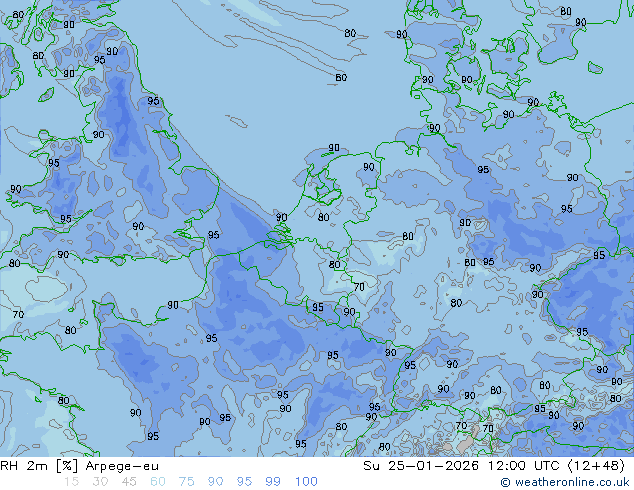Click the "Su 25-01-2026 12:00 UTC (12+48)" timestamp
The height and width of the screenshot is (490, 634).
[494, 466]
